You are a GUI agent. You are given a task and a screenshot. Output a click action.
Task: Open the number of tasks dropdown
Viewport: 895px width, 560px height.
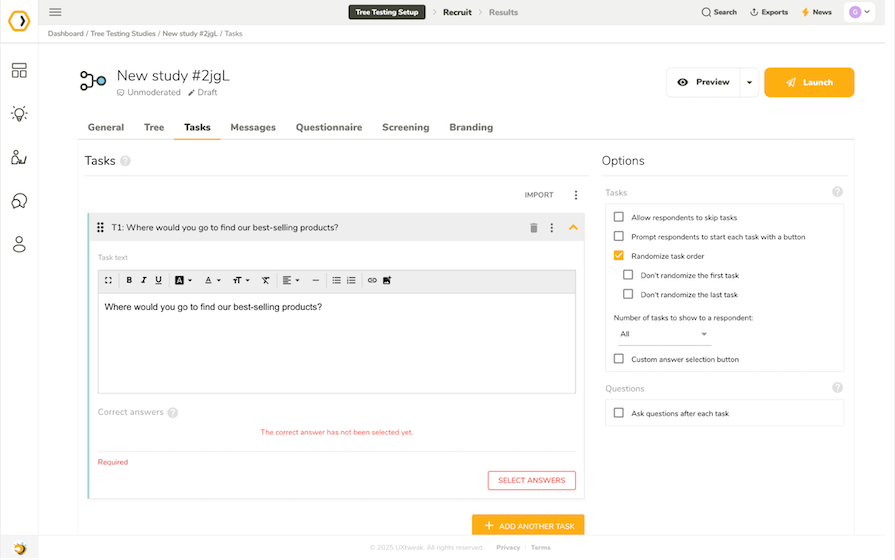pyautogui.click(x=664, y=334)
